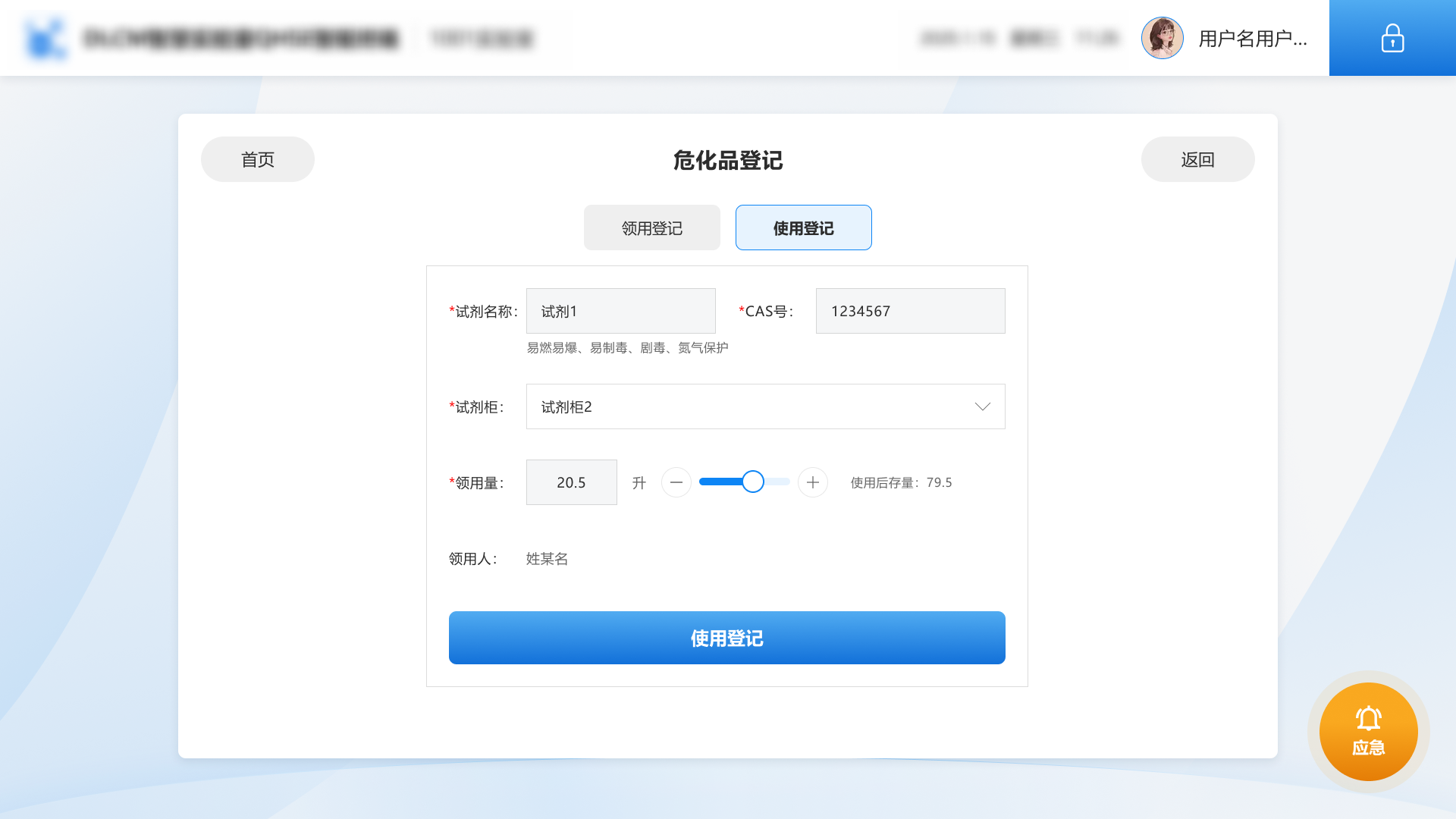
Task: Click the chevron arrow of 试剂柜2 selector
Action: coord(983,406)
